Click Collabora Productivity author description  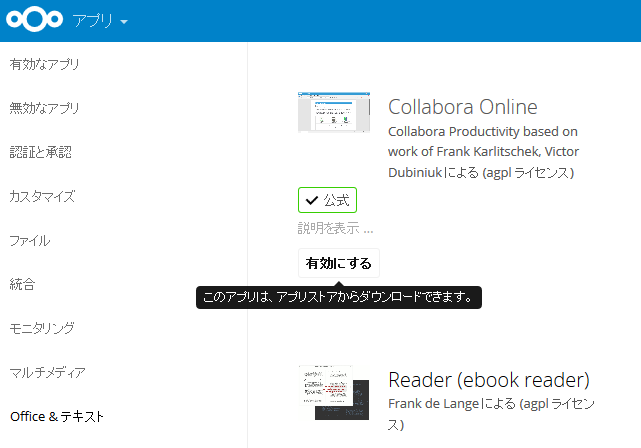pos(483,152)
